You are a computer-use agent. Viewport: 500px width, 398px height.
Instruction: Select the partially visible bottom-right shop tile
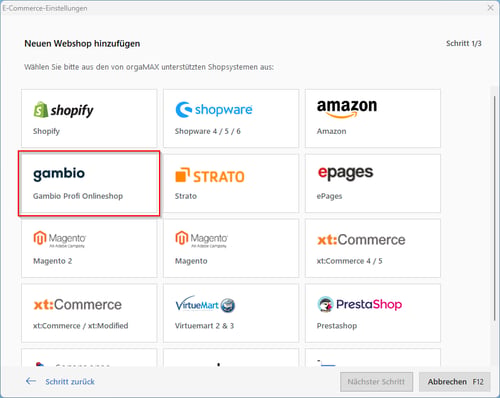tap(373, 358)
